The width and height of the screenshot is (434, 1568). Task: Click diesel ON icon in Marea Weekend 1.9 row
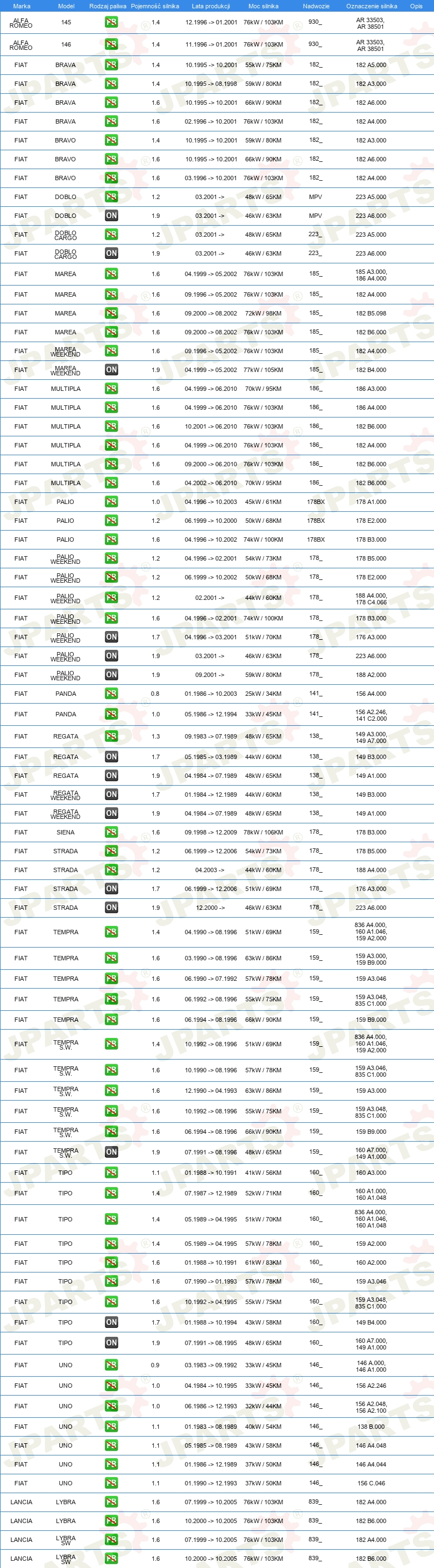(111, 369)
